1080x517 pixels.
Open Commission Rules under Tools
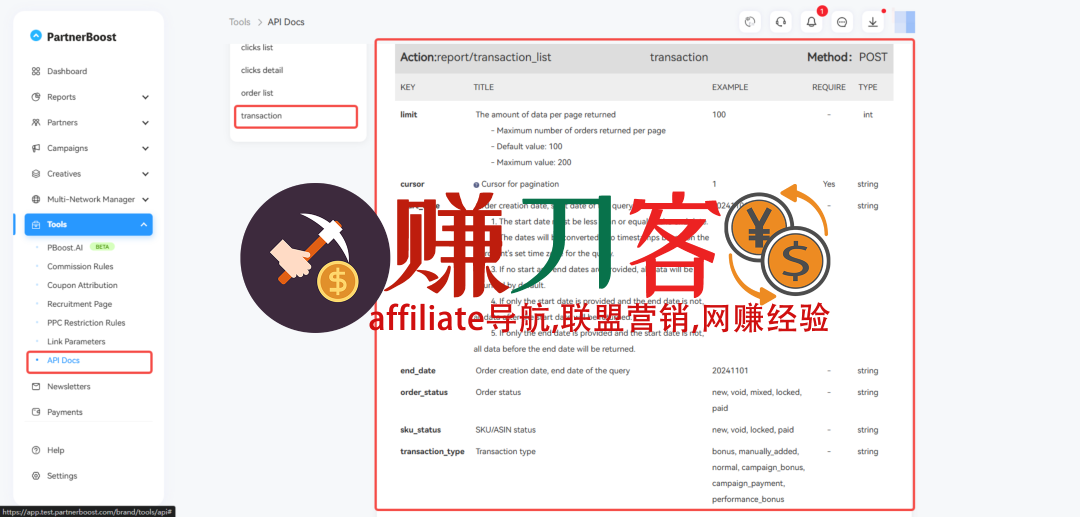80,267
